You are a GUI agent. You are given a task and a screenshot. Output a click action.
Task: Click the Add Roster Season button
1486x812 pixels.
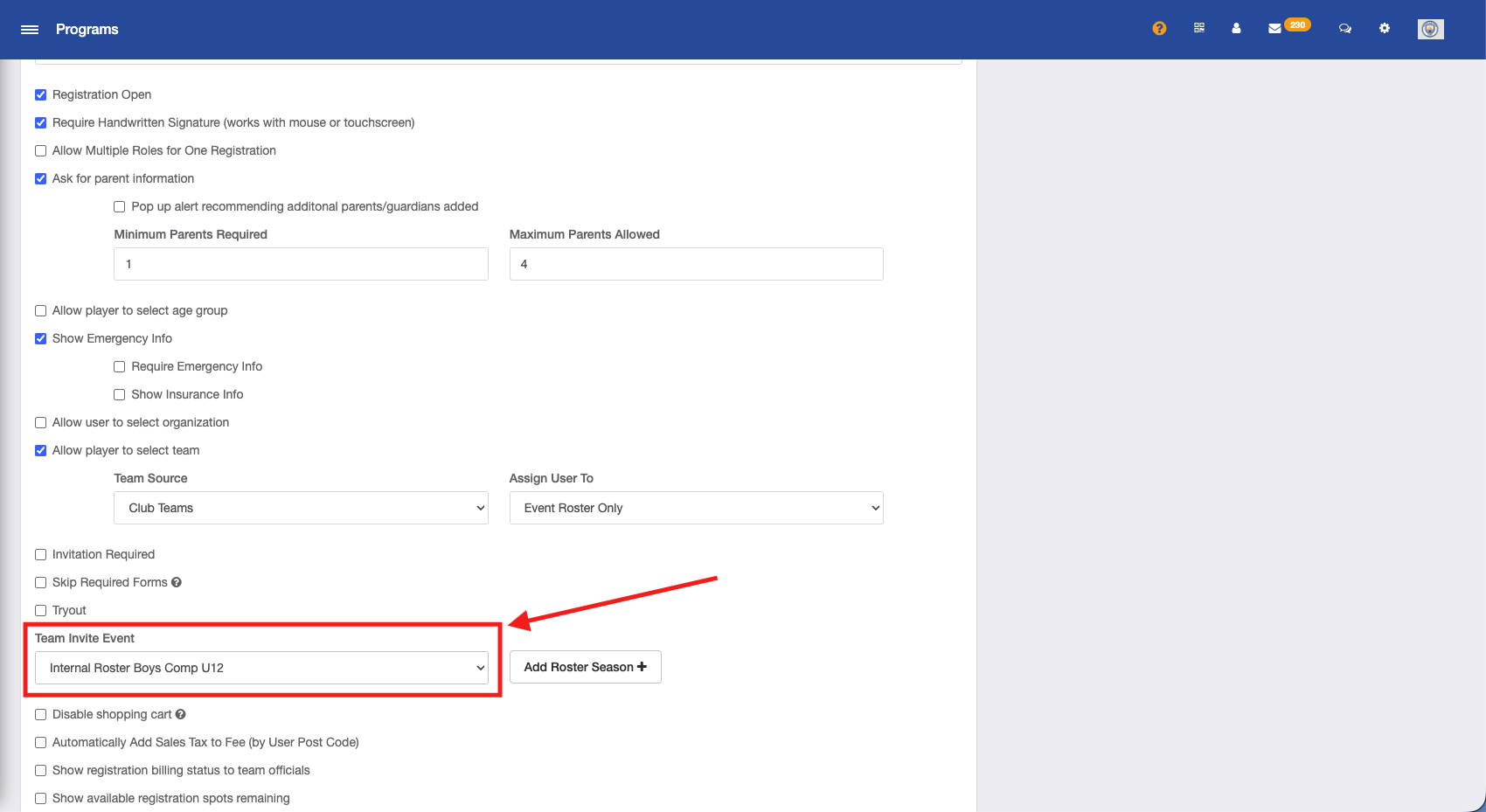pos(585,667)
